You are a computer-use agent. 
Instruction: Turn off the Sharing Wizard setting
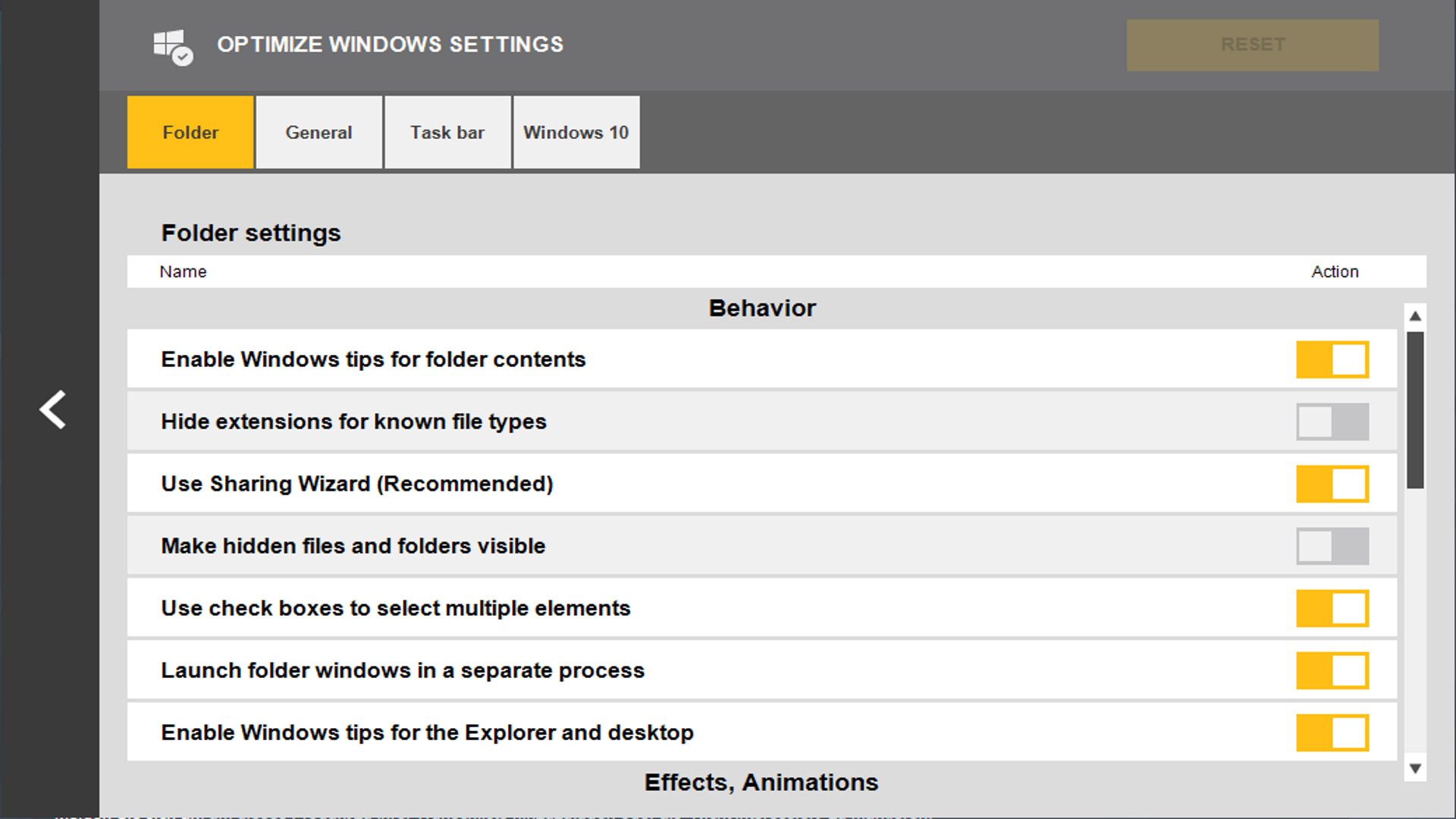pos(1332,484)
